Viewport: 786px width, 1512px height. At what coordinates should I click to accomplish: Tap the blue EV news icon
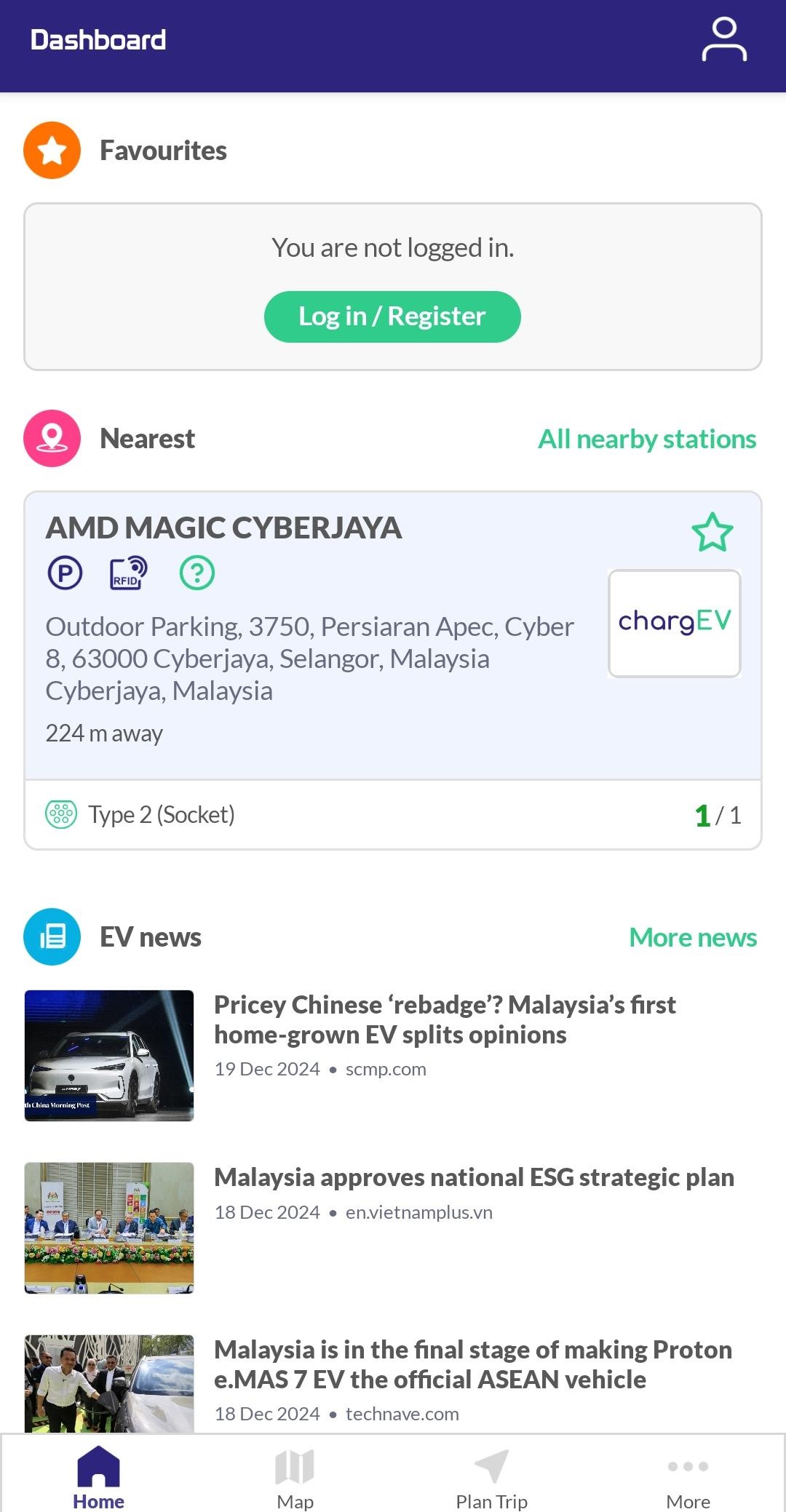point(52,937)
